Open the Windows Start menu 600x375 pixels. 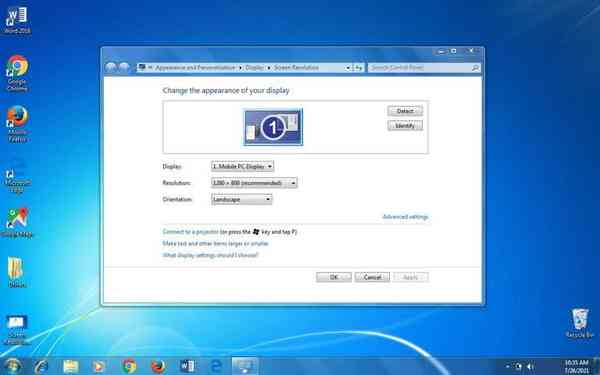click(13, 366)
